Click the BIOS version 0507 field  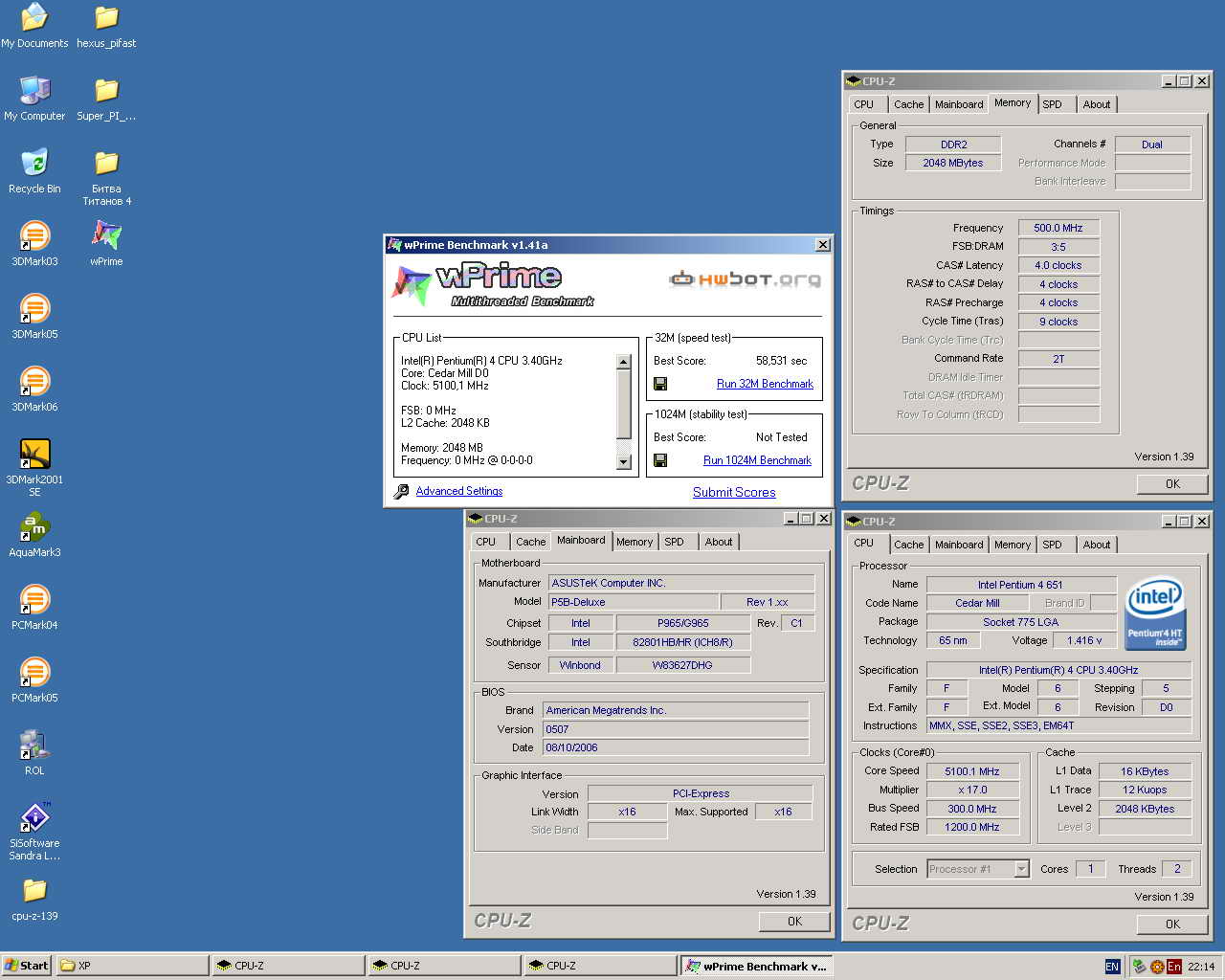tap(676, 729)
